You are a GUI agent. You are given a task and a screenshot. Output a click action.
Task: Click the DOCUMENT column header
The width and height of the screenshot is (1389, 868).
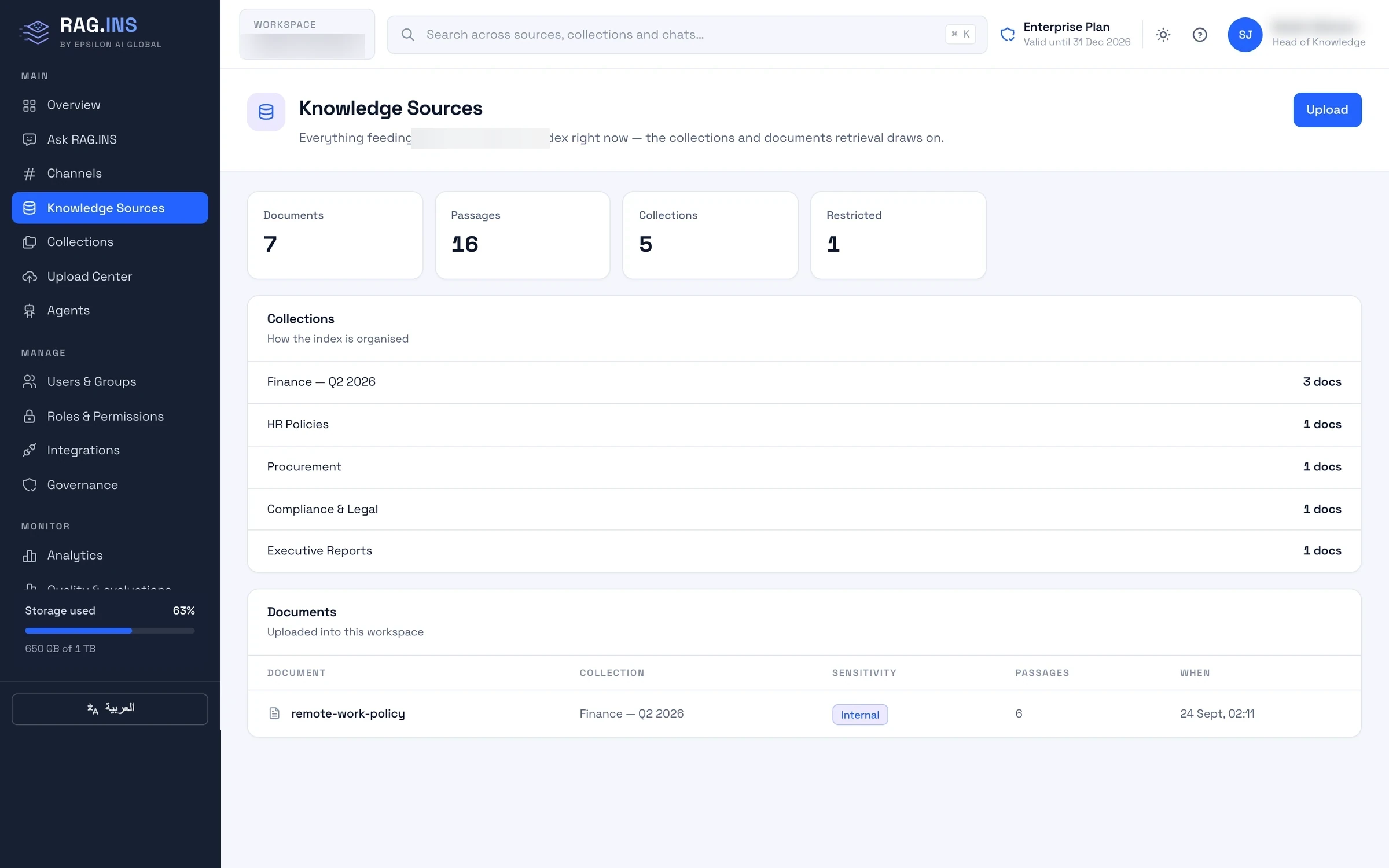[296, 673]
